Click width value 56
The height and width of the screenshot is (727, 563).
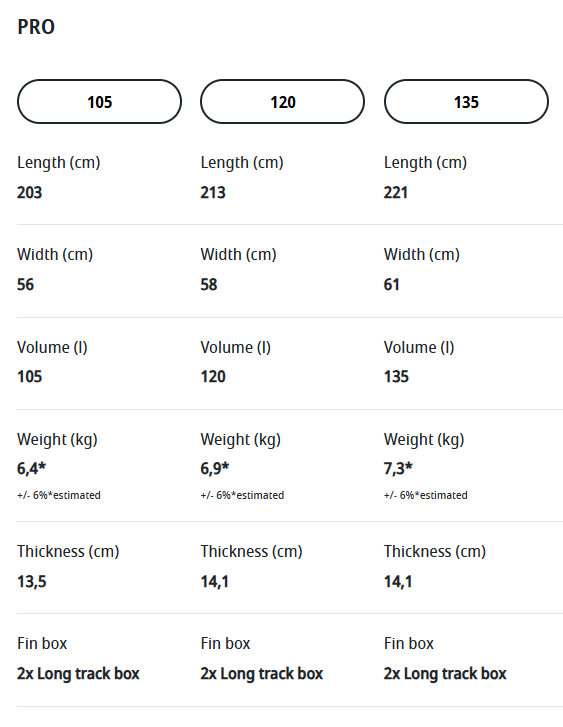(x=26, y=284)
